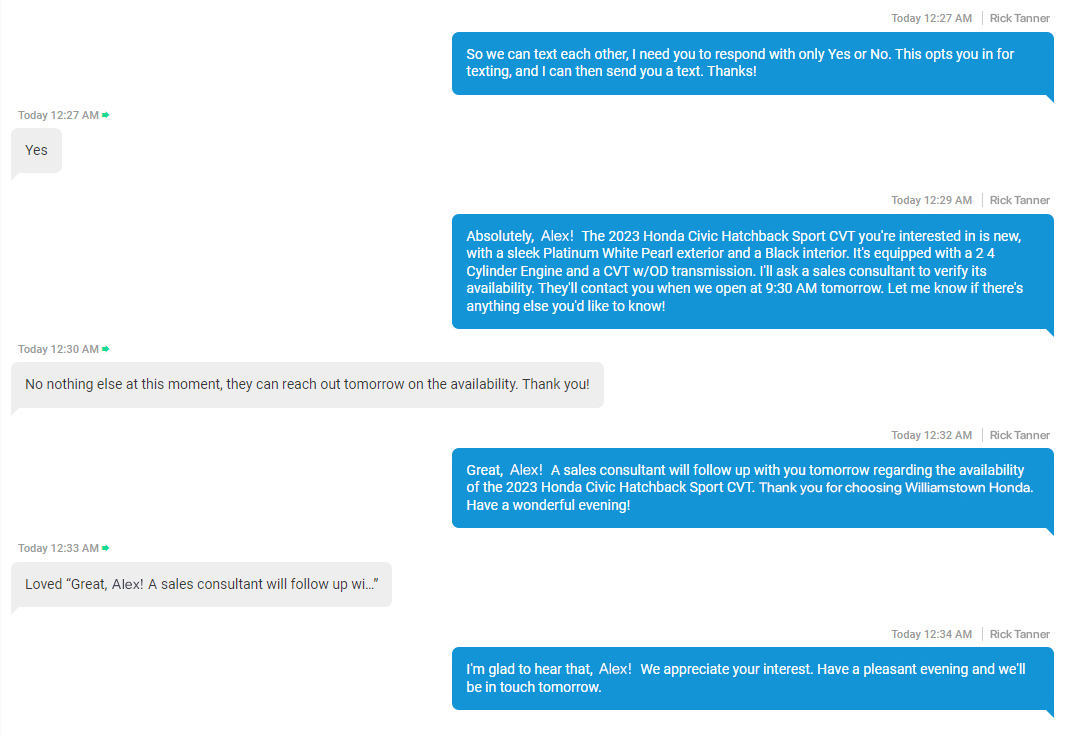Screen dimensions: 1067x736
Task: Click the green arrow next to 12:30 AM
Action: (106, 349)
